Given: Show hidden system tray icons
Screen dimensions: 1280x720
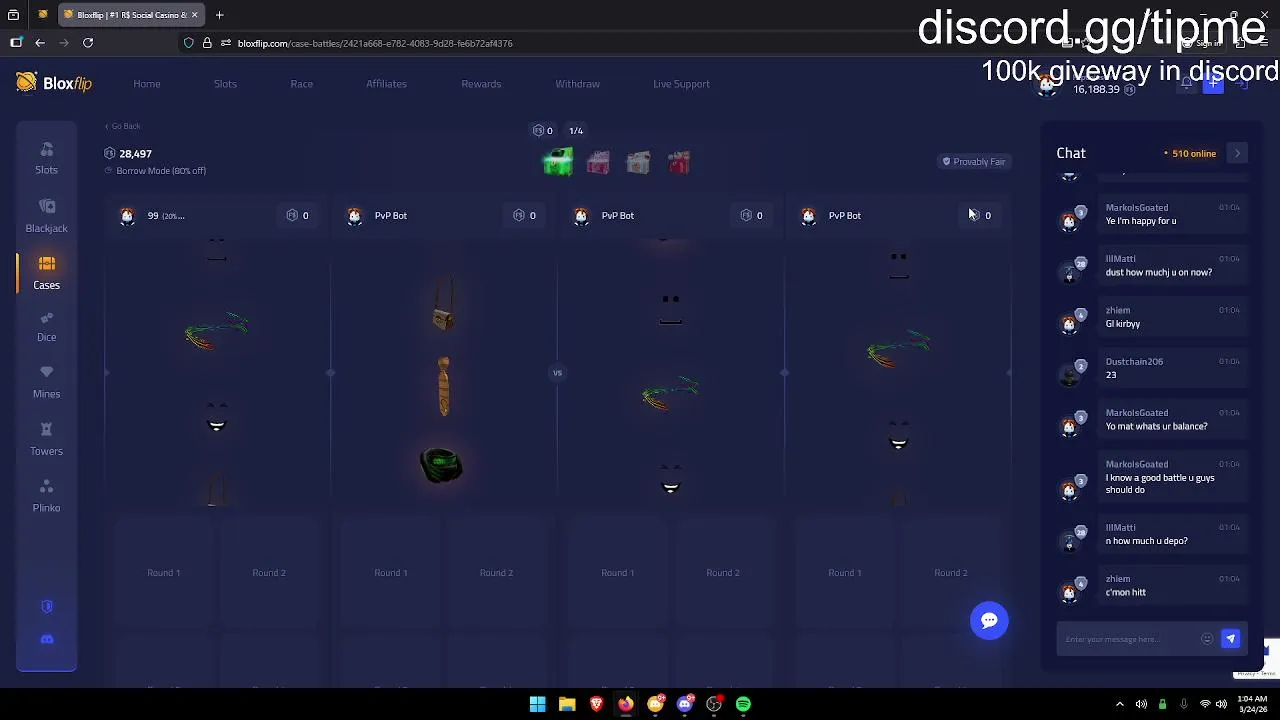Looking at the screenshot, I should pyautogui.click(x=1119, y=704).
